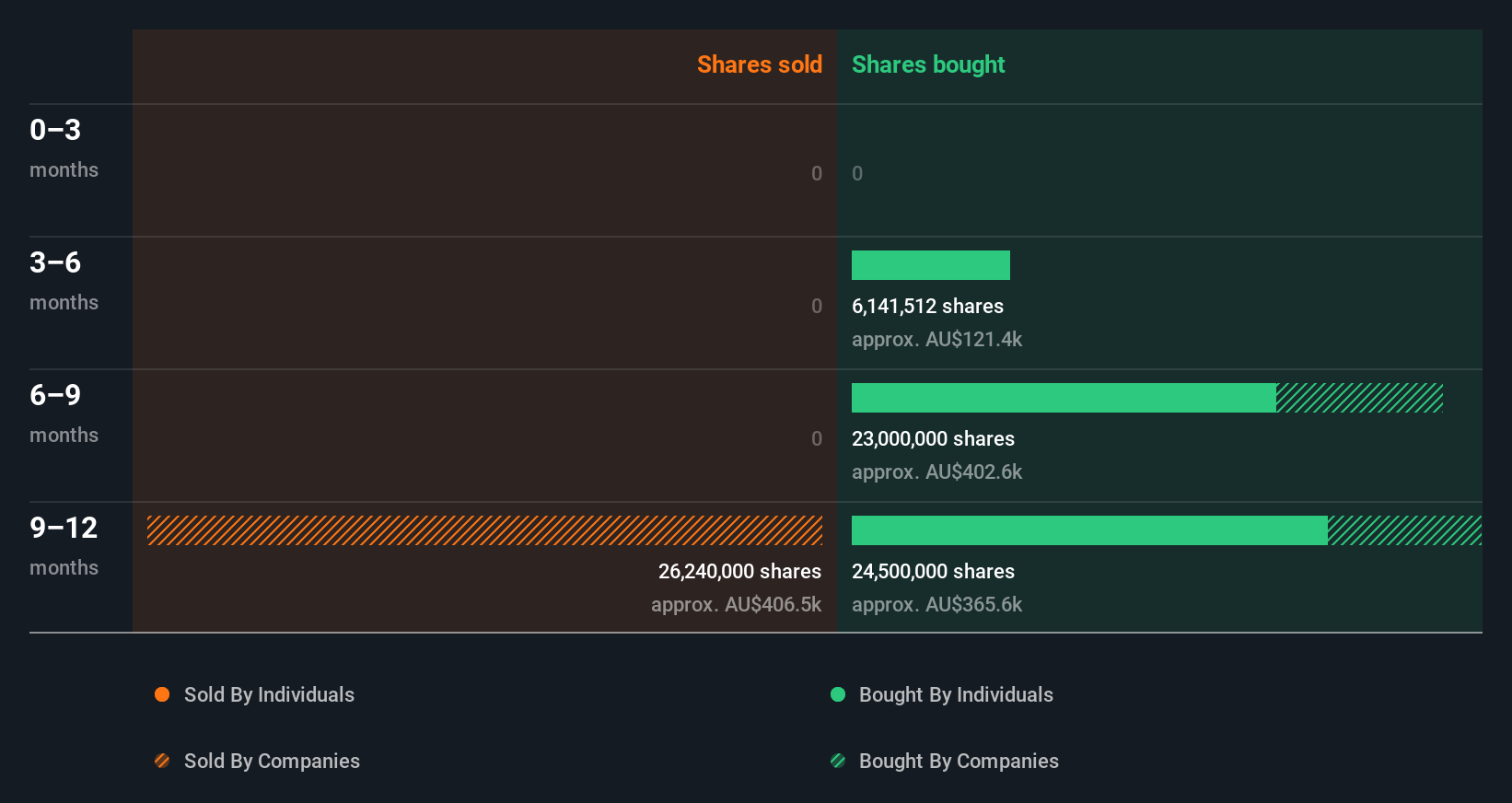Select the approx. AU$365.6k value
Screen dimensions: 1512x803
tap(936, 604)
